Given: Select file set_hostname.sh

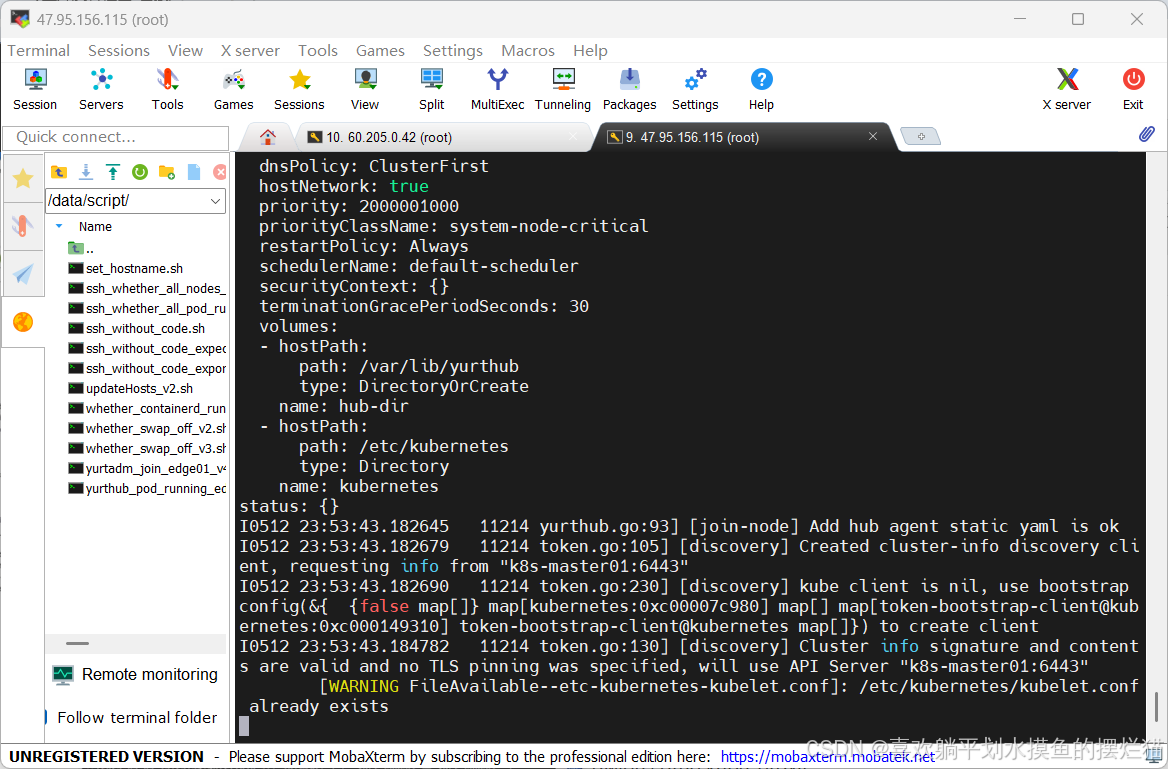Looking at the screenshot, I should [x=125, y=268].
